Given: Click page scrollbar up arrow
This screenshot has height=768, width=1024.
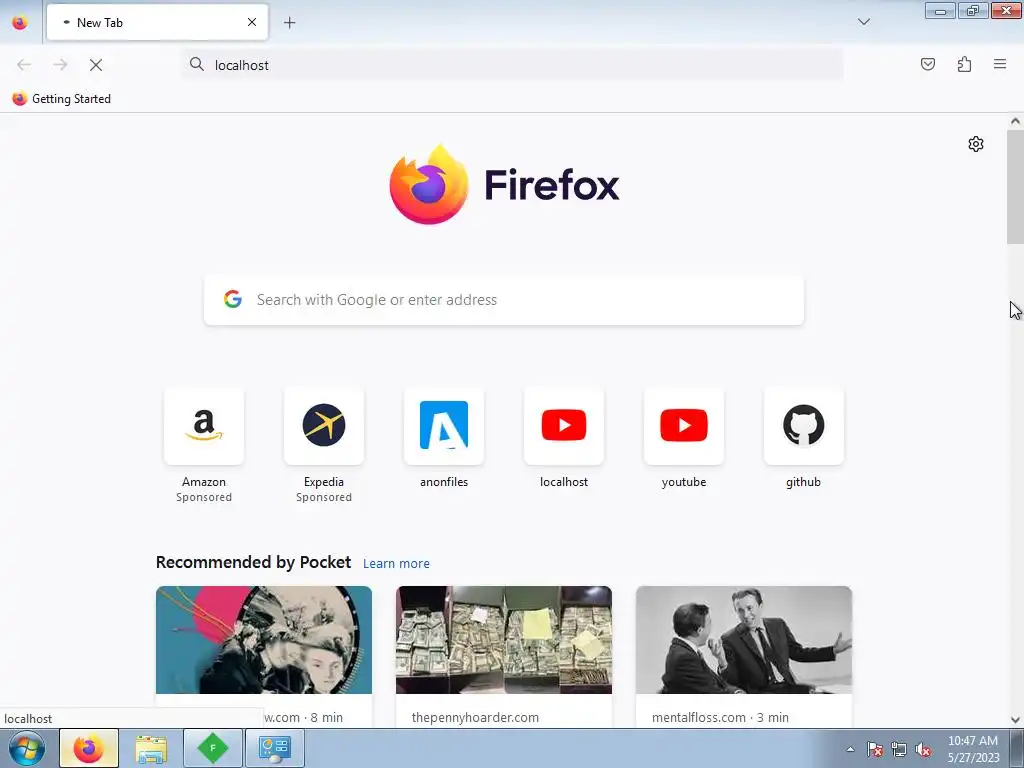Looking at the screenshot, I should [1015, 121].
